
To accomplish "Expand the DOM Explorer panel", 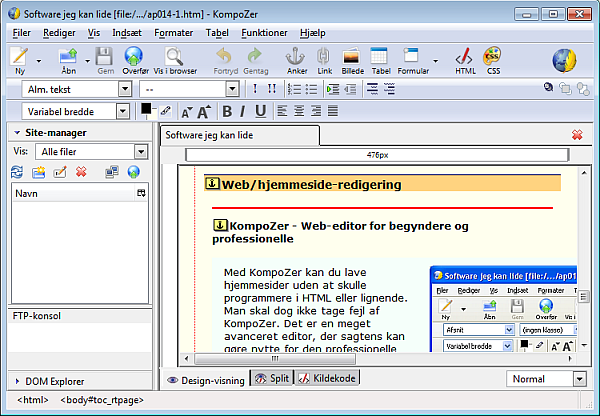I will click(x=17, y=381).
